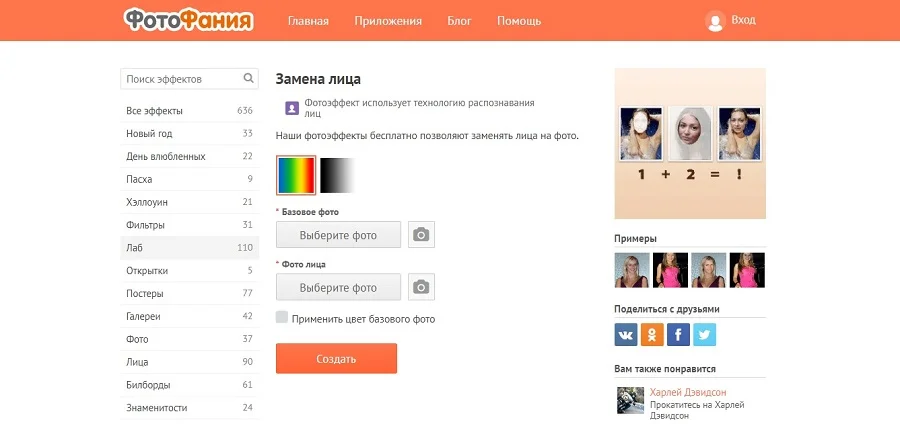
Task: Click the search magnifier icon
Action: coord(249,78)
